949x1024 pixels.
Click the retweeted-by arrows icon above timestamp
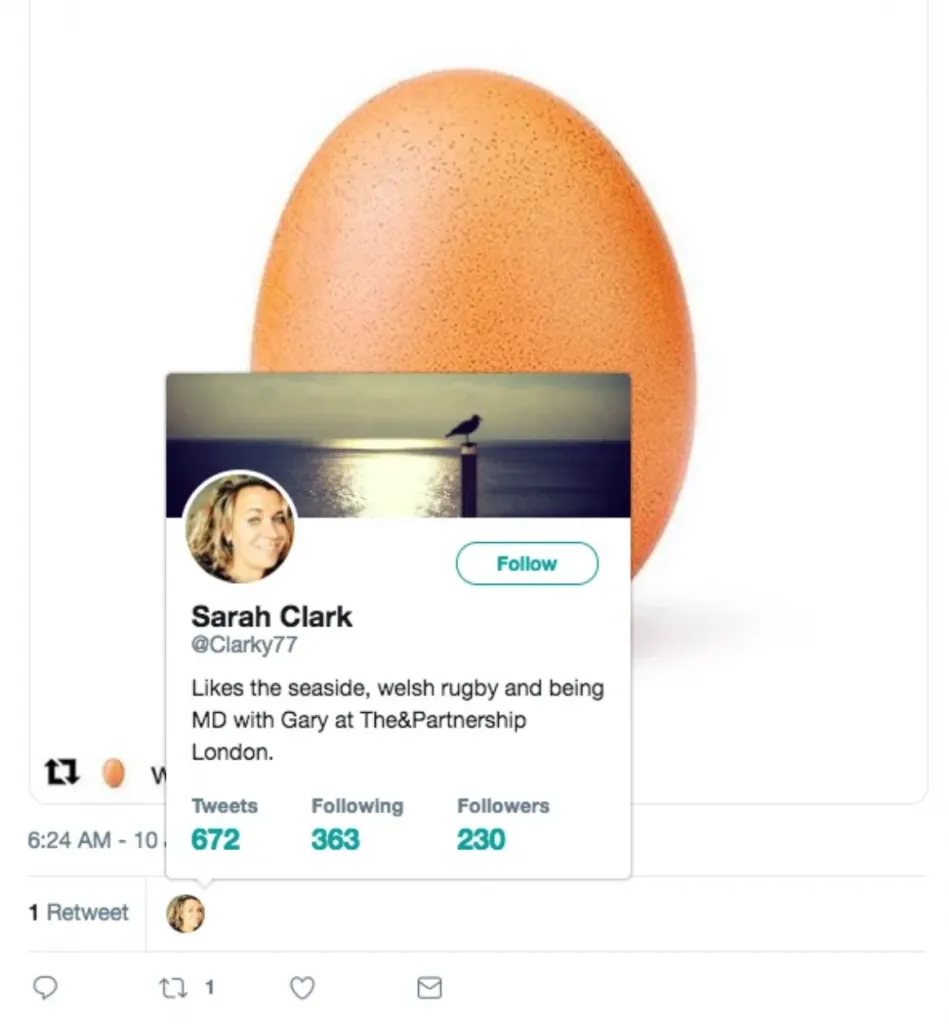(62, 773)
